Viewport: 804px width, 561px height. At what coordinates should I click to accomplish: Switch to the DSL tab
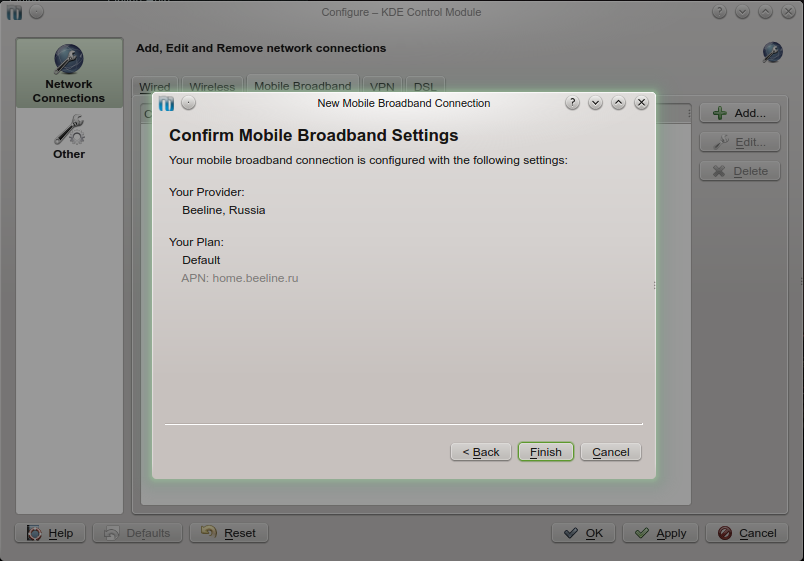click(425, 86)
